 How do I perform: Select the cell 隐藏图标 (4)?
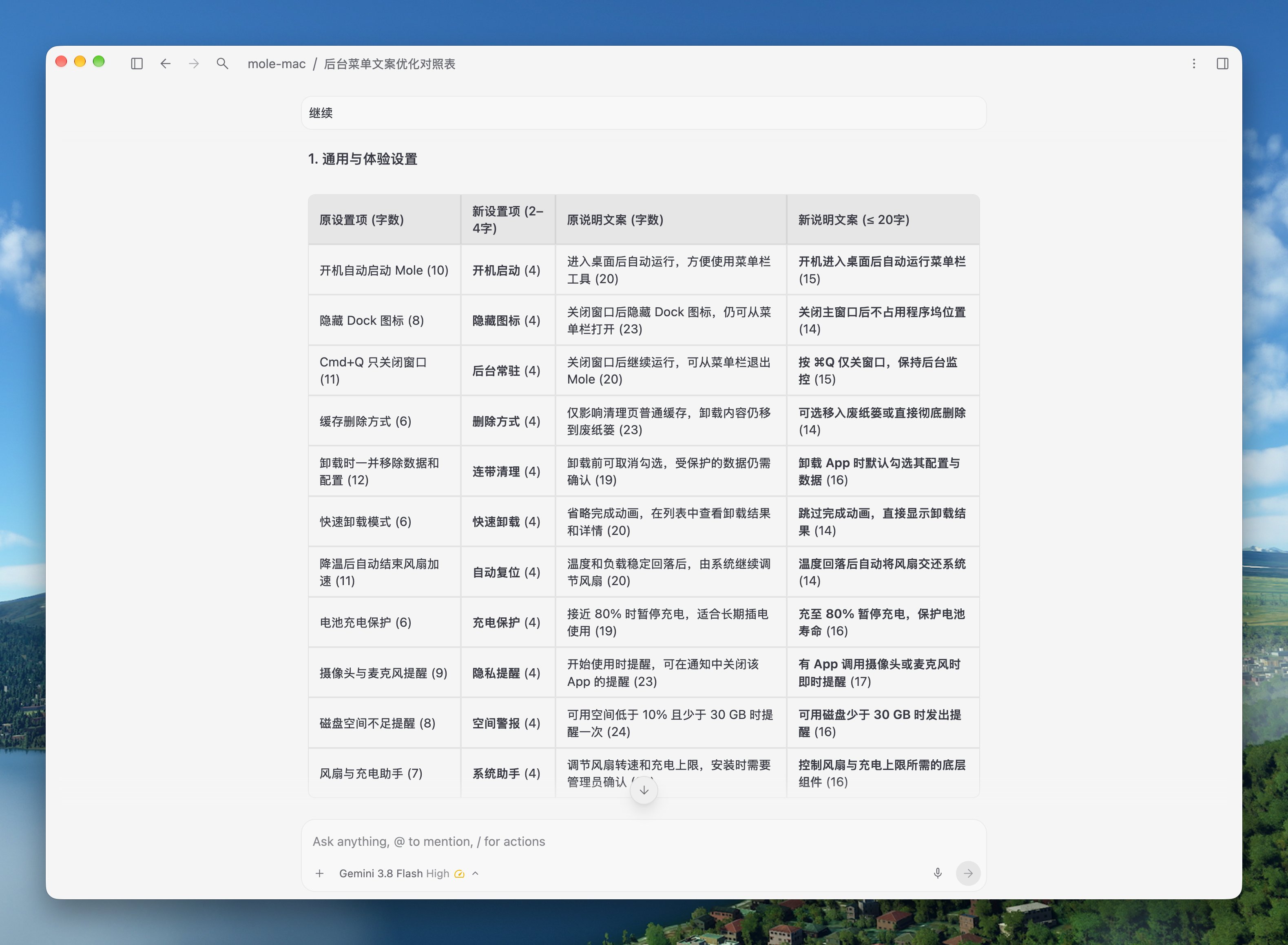[x=508, y=320]
